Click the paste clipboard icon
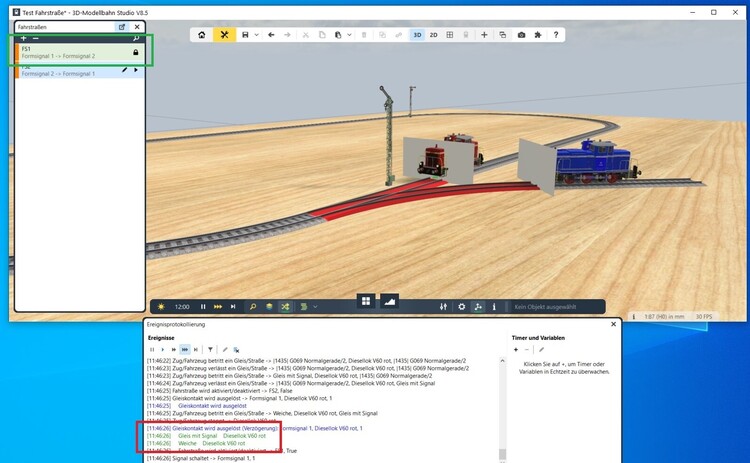750x463 pixels. 338,35
